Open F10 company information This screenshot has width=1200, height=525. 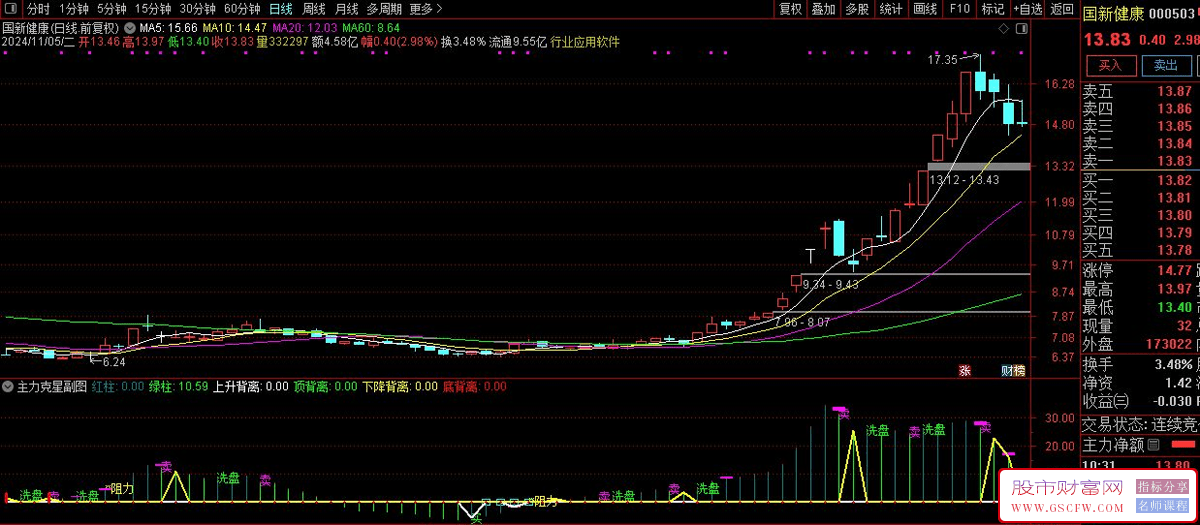click(959, 9)
